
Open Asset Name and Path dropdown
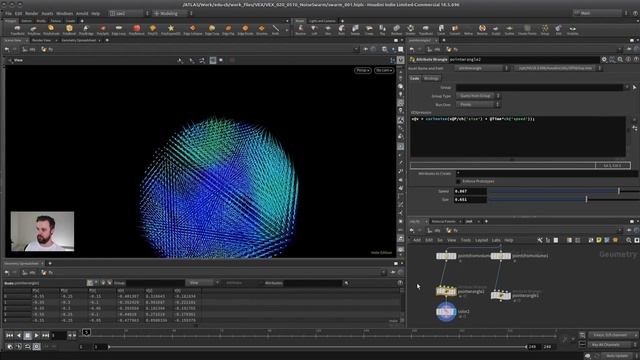point(482,68)
